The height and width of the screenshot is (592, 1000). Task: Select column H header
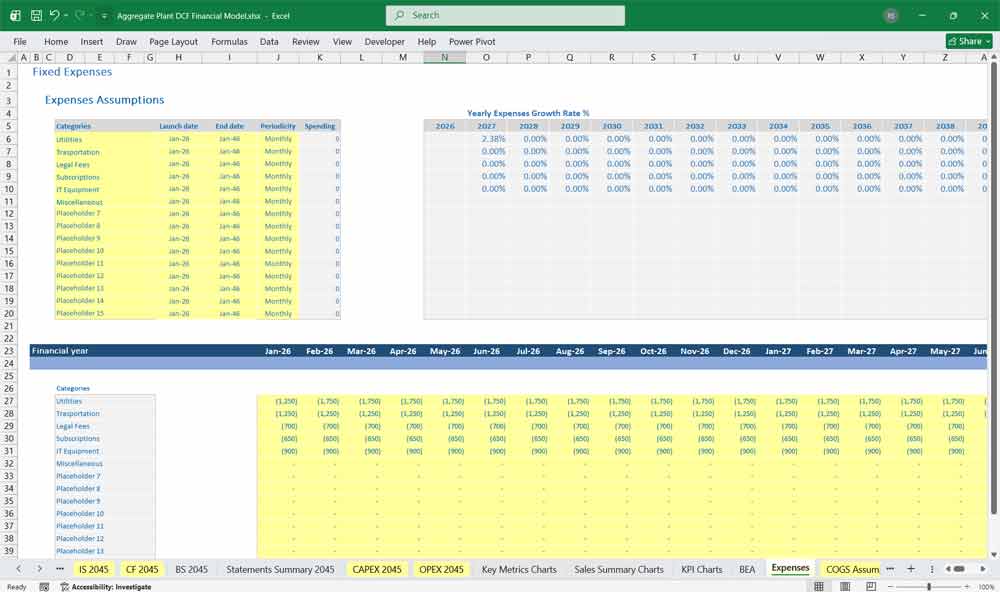point(179,57)
